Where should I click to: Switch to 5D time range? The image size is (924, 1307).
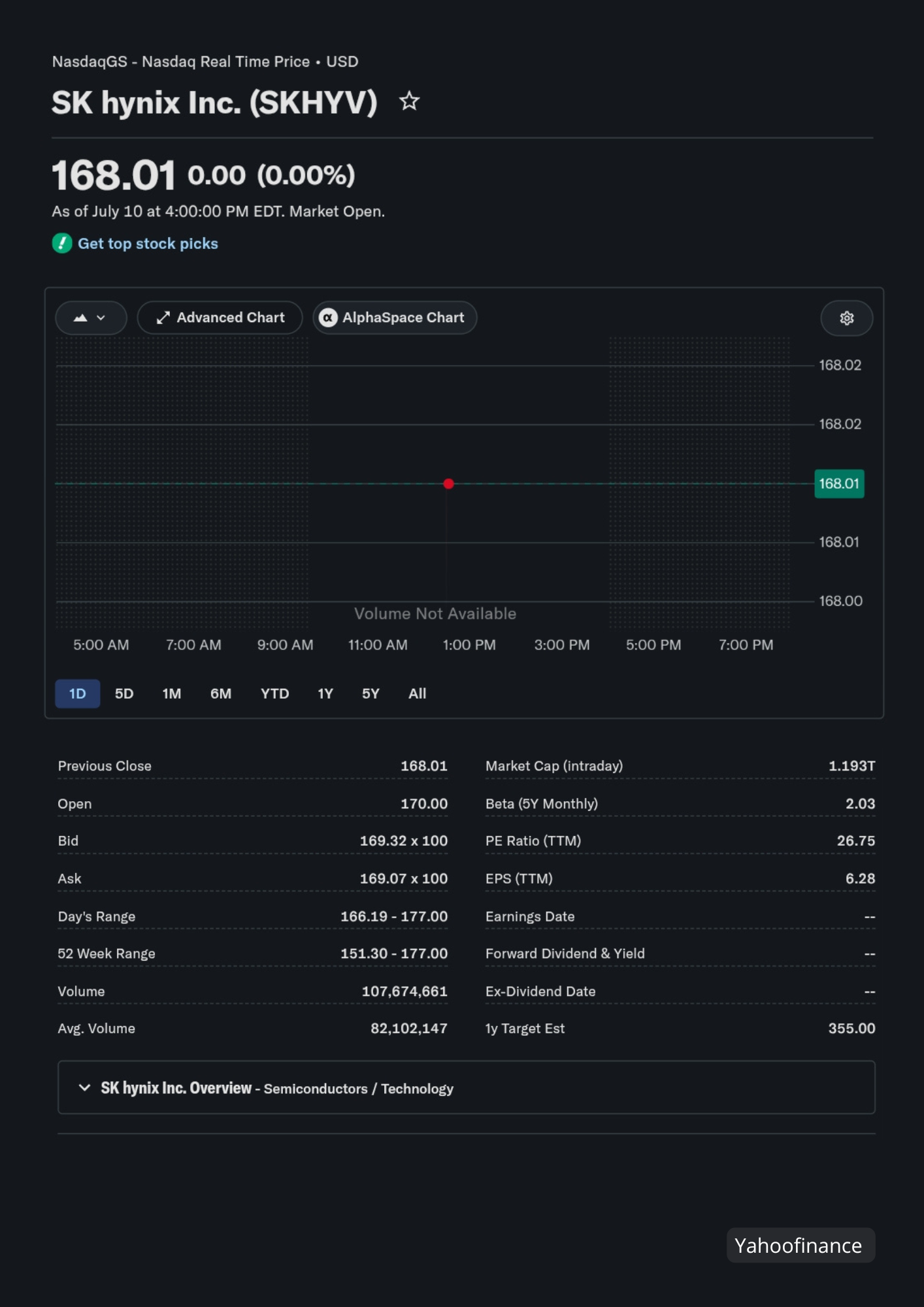(x=124, y=693)
